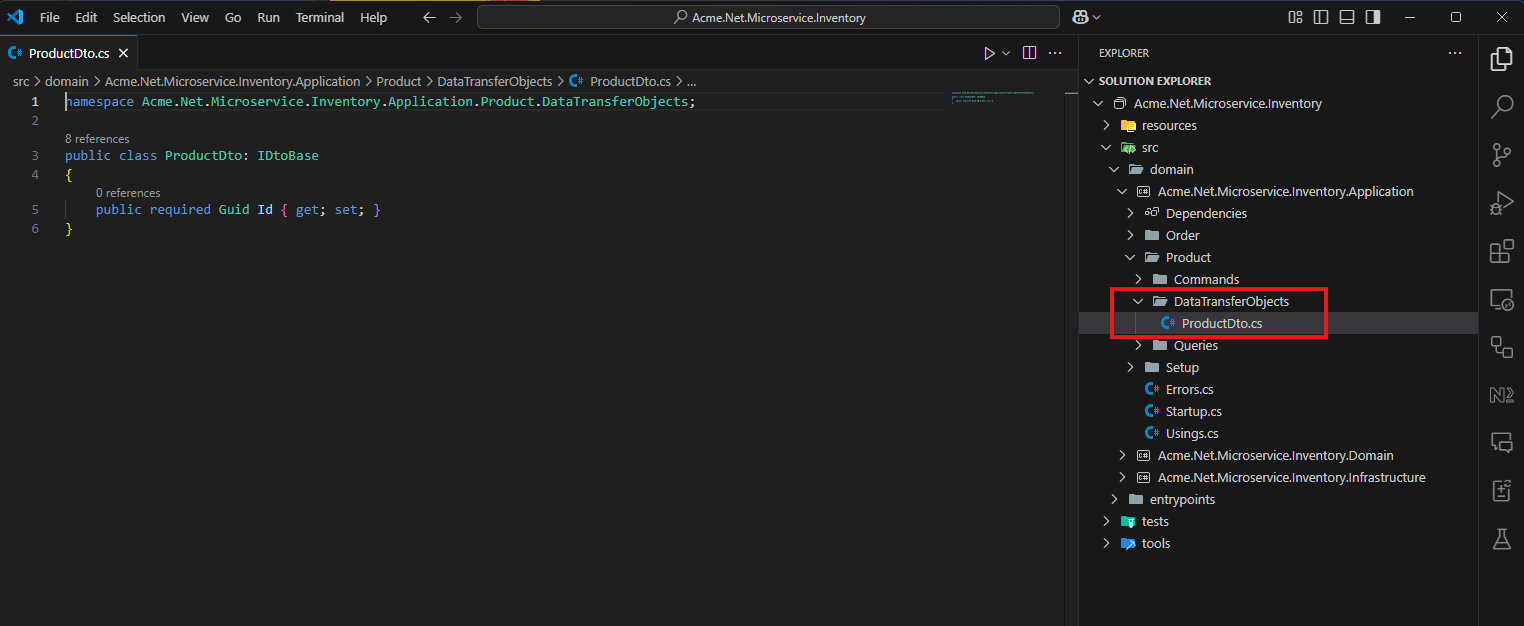Click the command center search box
The width and height of the screenshot is (1524, 626).
tap(768, 17)
